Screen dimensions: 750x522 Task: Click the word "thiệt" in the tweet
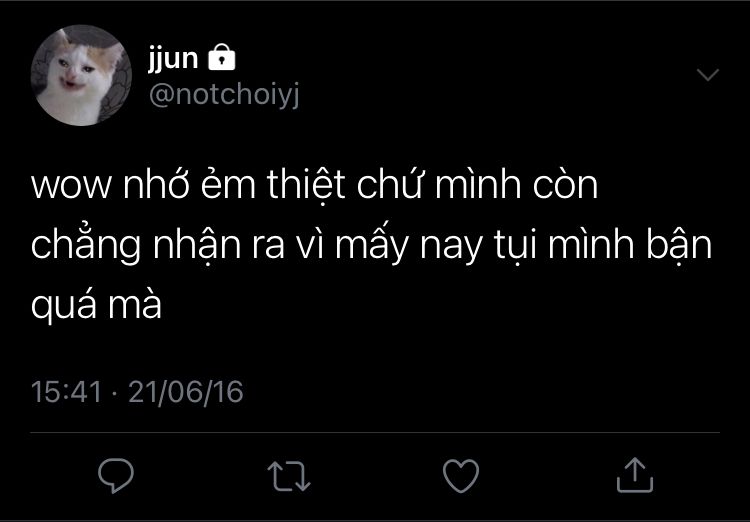pyautogui.click(x=306, y=184)
